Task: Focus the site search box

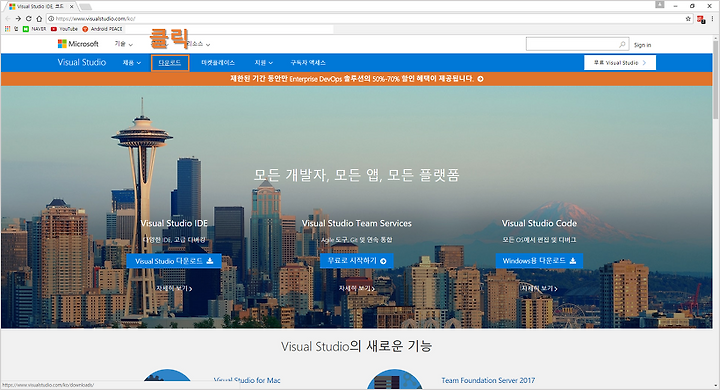Action: (x=577, y=45)
